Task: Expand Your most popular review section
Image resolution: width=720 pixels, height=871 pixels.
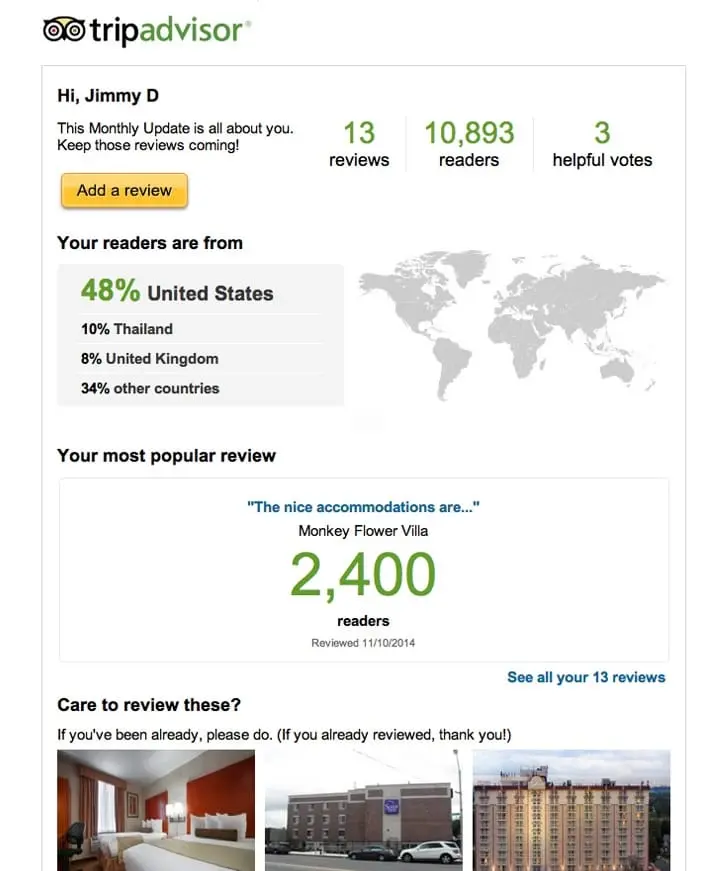Action: [x=166, y=455]
